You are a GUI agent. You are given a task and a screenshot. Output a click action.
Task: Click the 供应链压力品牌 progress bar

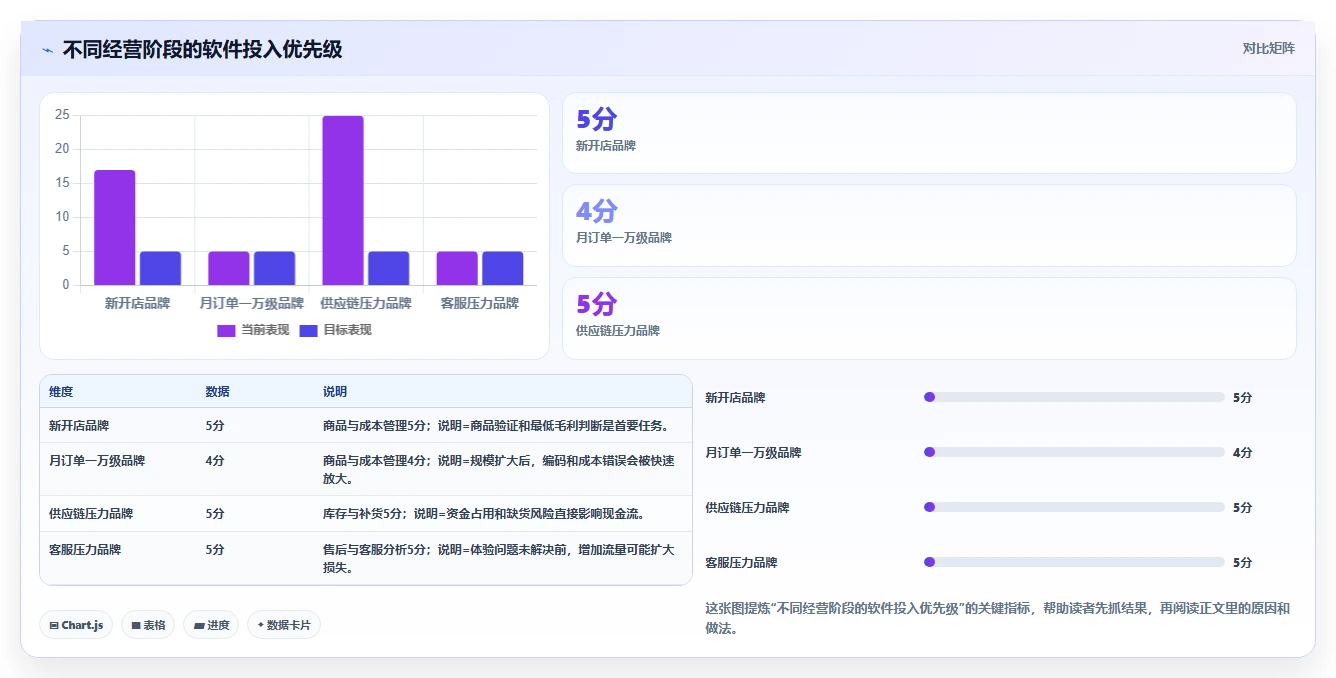tap(1074, 507)
